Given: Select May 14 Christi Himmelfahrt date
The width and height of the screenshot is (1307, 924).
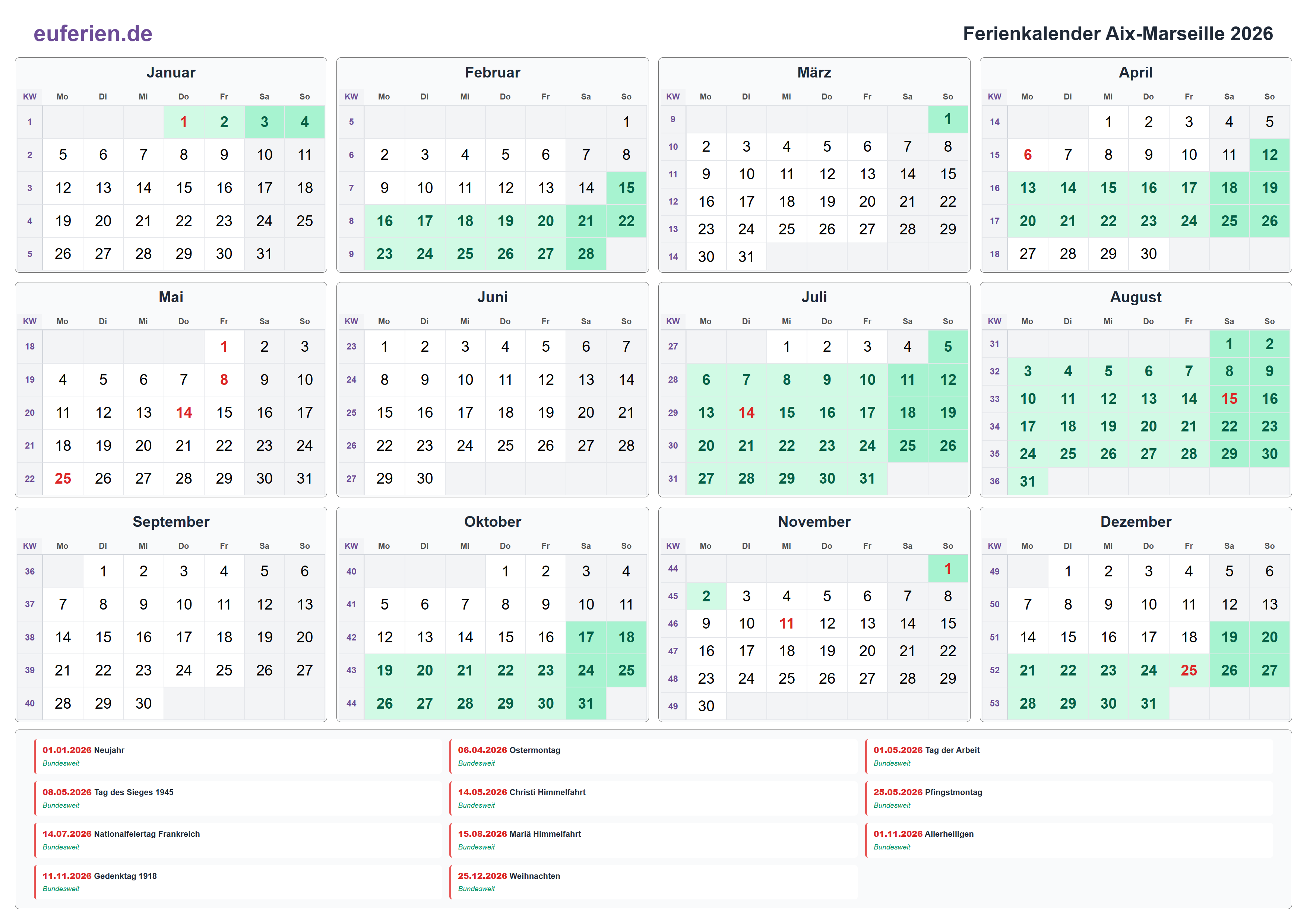Looking at the screenshot, I should click(183, 413).
